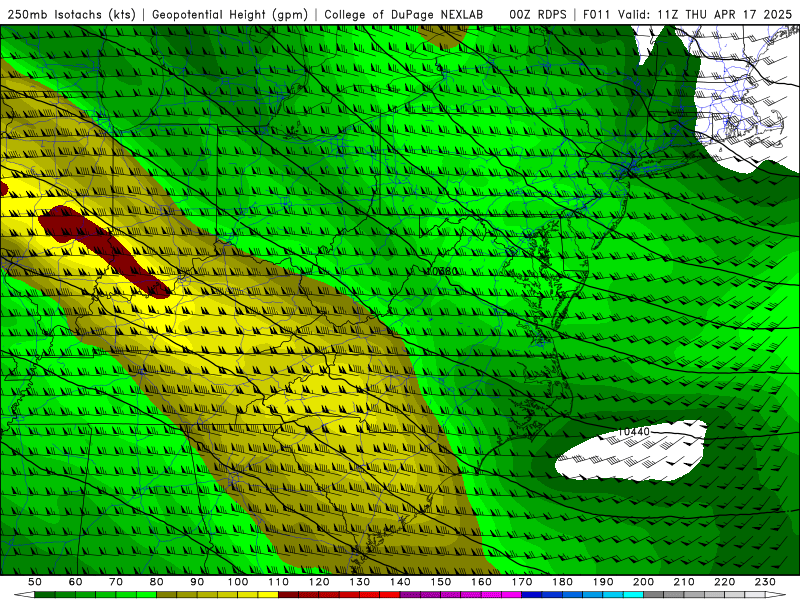Click the 90 value on the legend
Image resolution: width=800 pixels, height=600 pixels.
pyautogui.click(x=197, y=582)
